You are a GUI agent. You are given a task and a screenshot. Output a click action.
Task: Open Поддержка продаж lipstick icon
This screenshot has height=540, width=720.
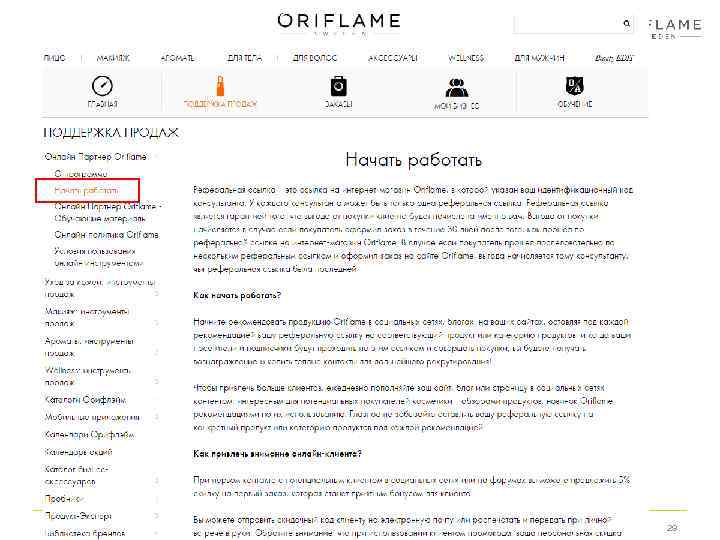220,86
